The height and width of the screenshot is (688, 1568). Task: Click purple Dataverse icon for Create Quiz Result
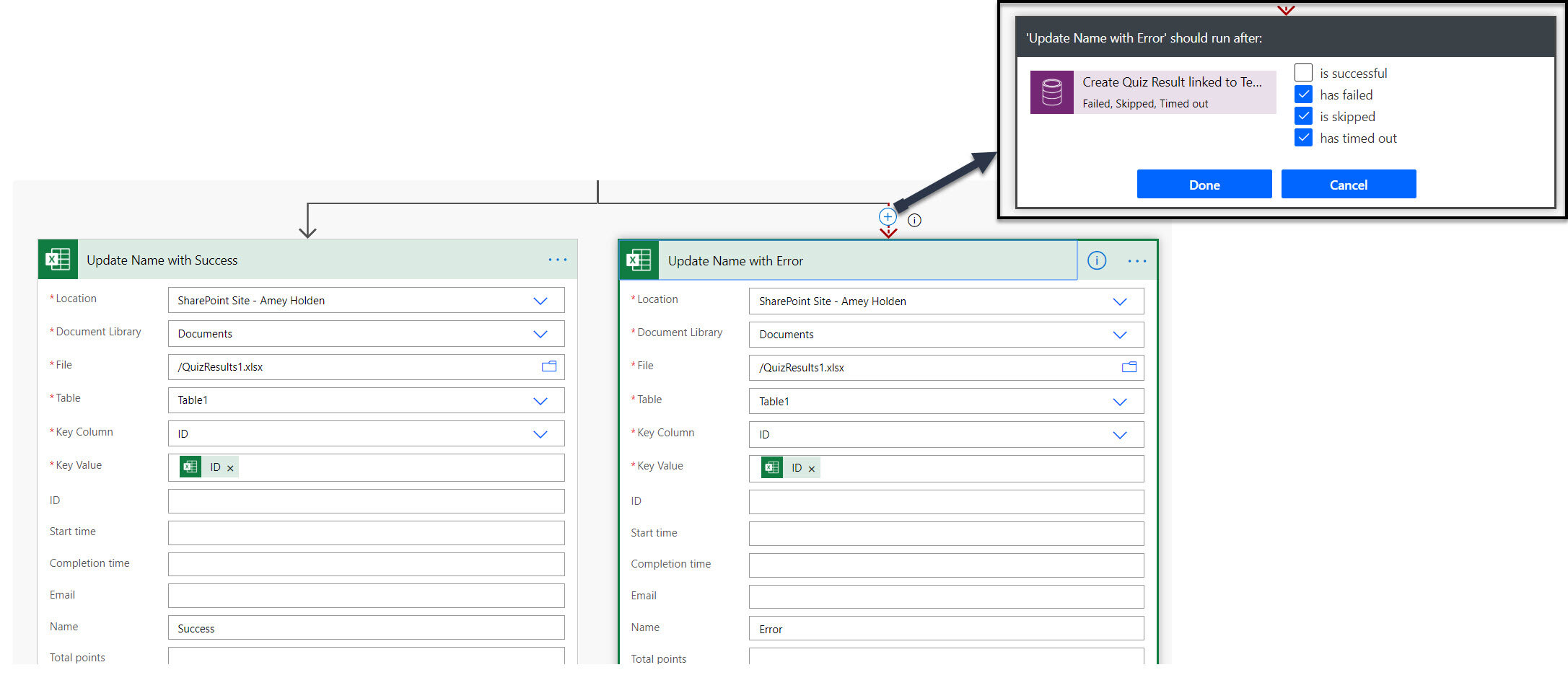(1052, 92)
